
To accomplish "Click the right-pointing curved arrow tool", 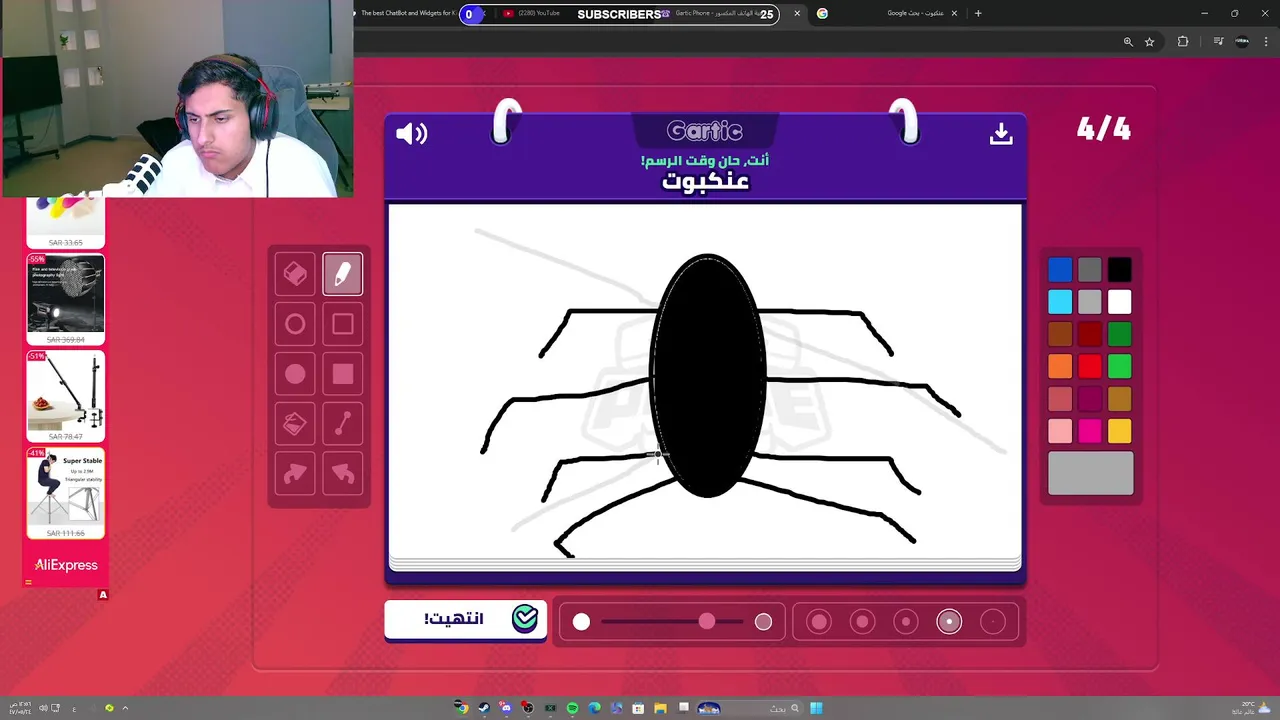I will click(295, 474).
